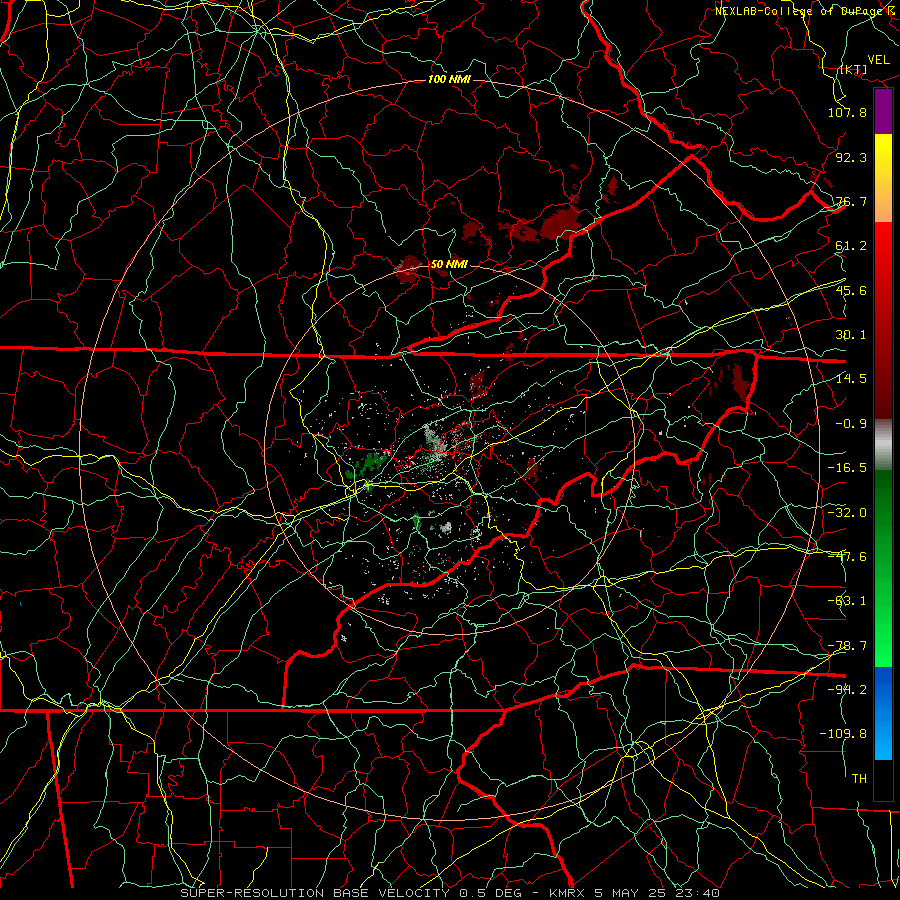Select the -32.0 velocity legend value

pyautogui.click(x=847, y=513)
